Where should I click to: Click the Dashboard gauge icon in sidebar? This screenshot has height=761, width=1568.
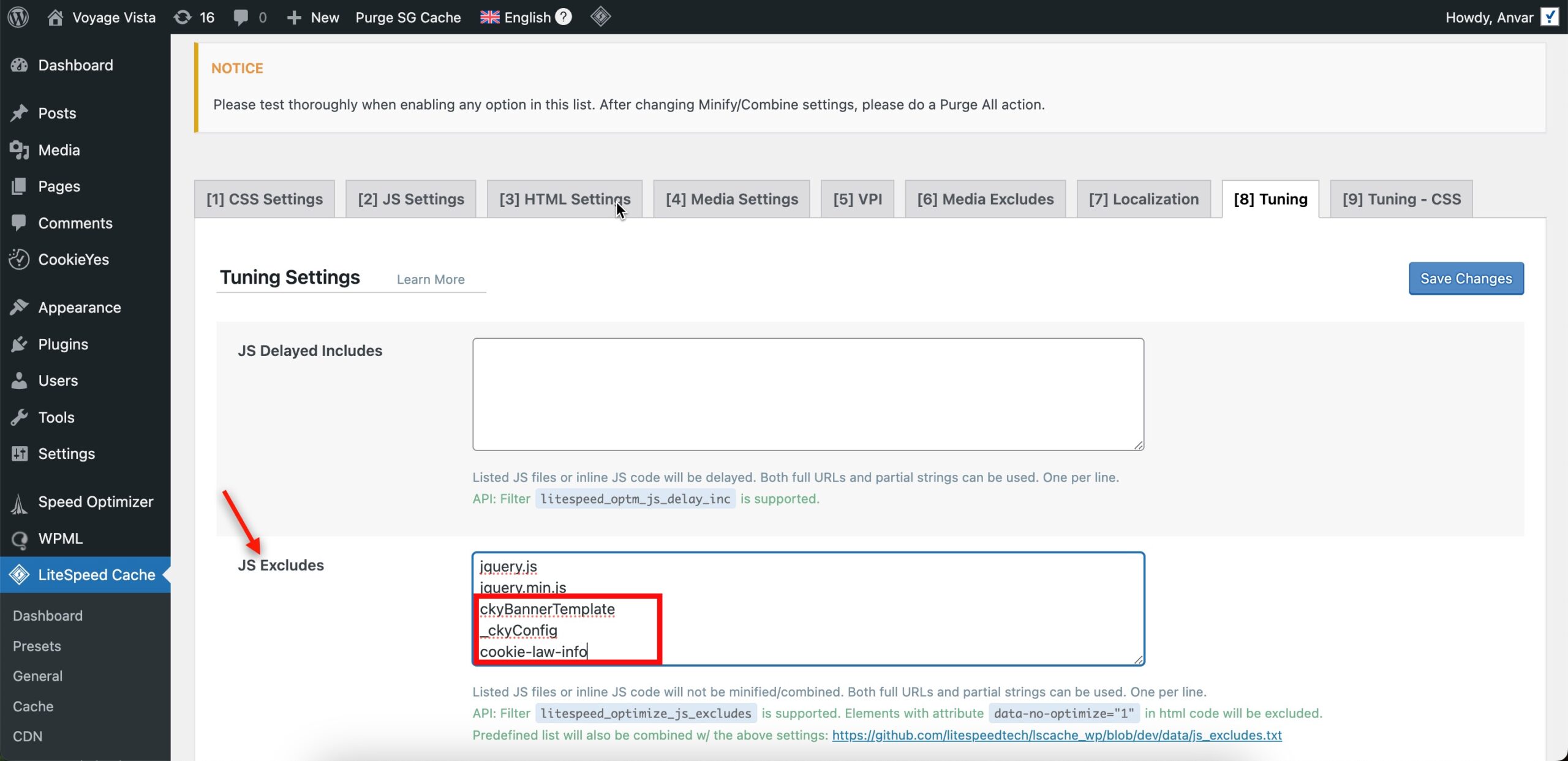[x=20, y=65]
